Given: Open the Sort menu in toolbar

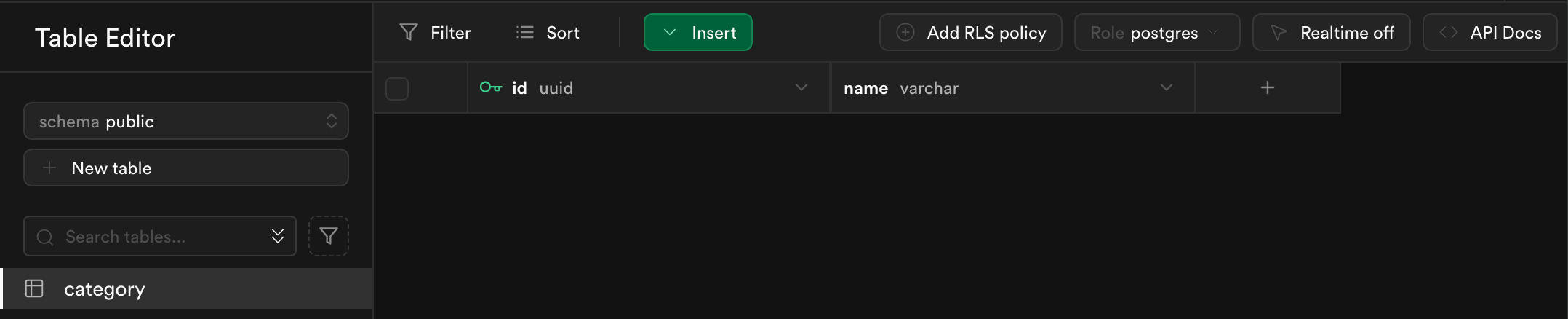Looking at the screenshot, I should pos(548,32).
